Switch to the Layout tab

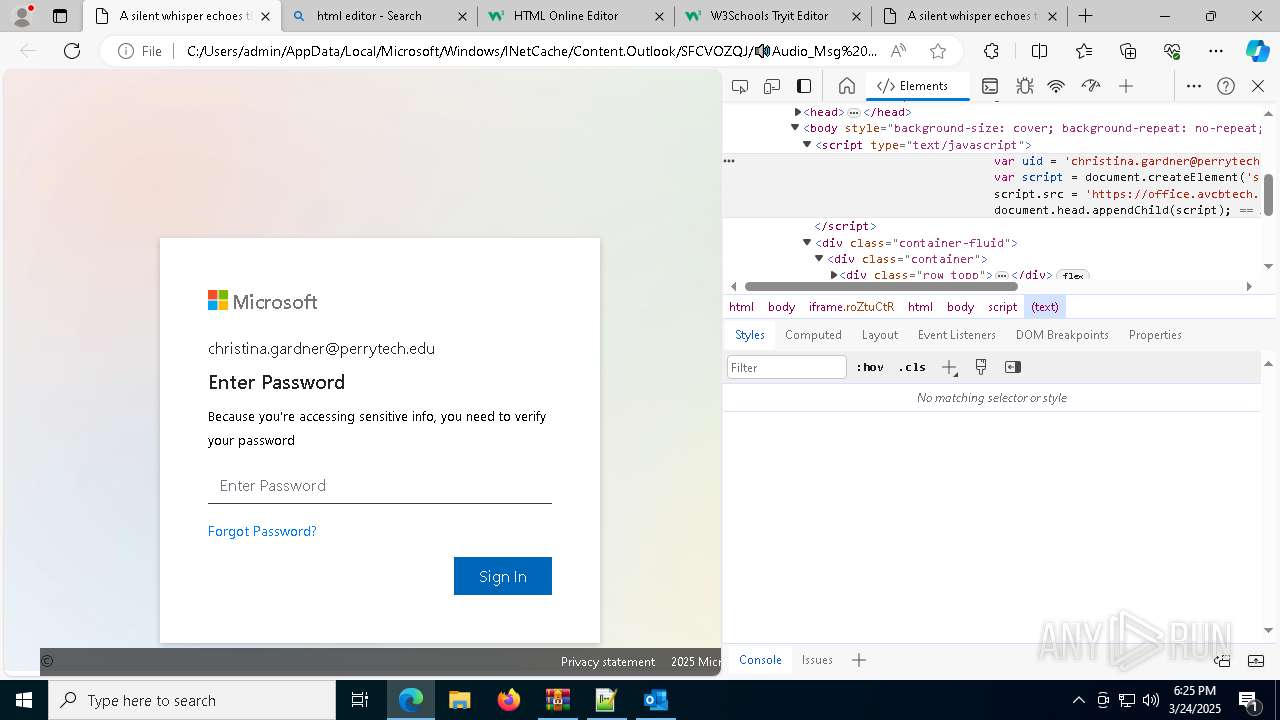[880, 335]
